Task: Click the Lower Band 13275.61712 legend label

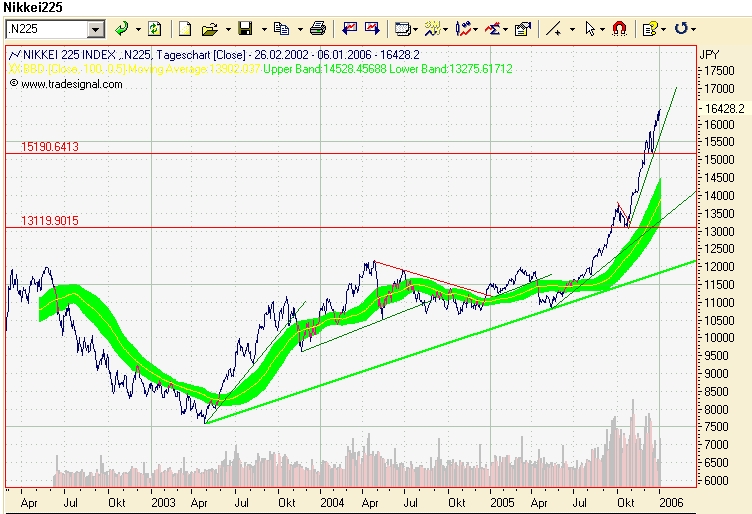Action: pyautogui.click(x=450, y=69)
